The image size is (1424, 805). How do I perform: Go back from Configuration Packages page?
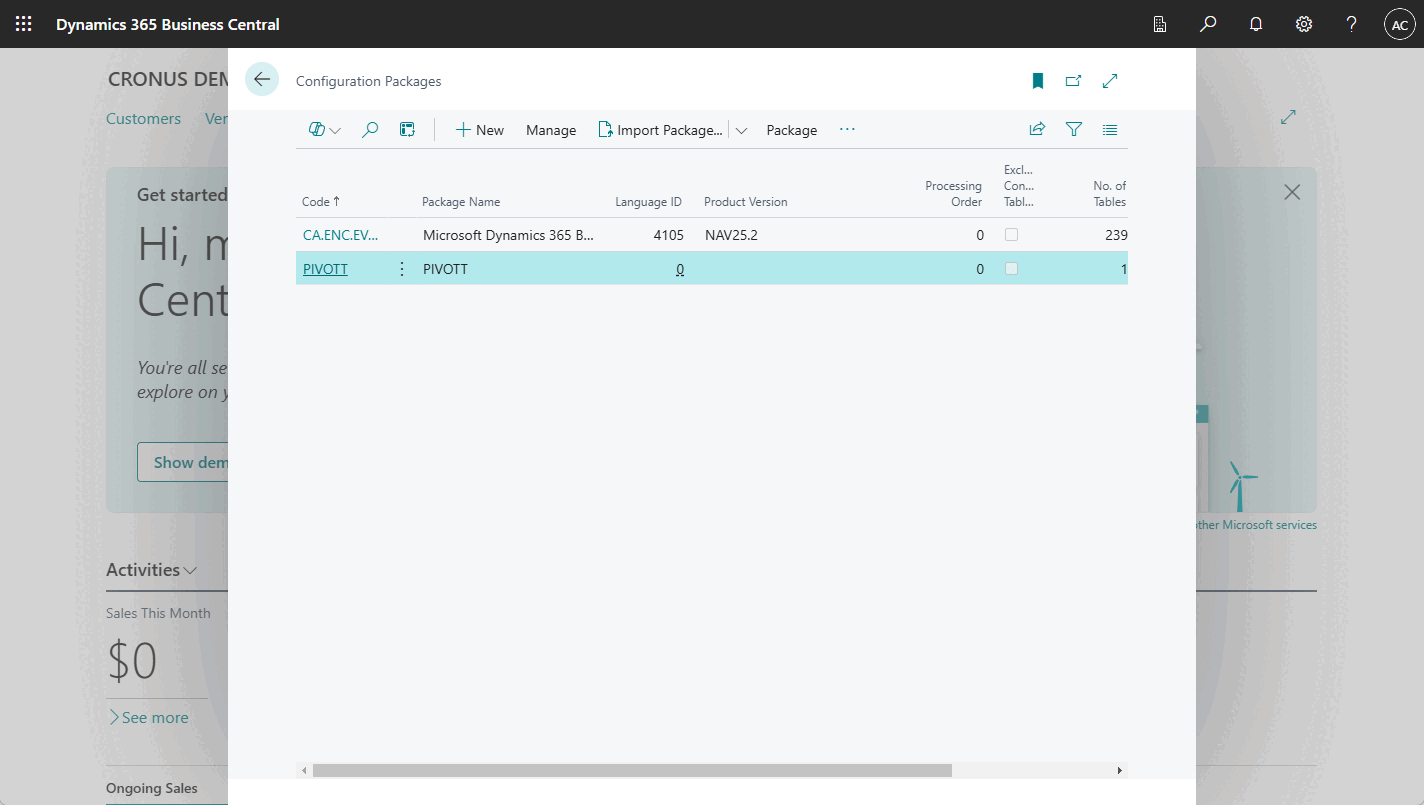(262, 80)
